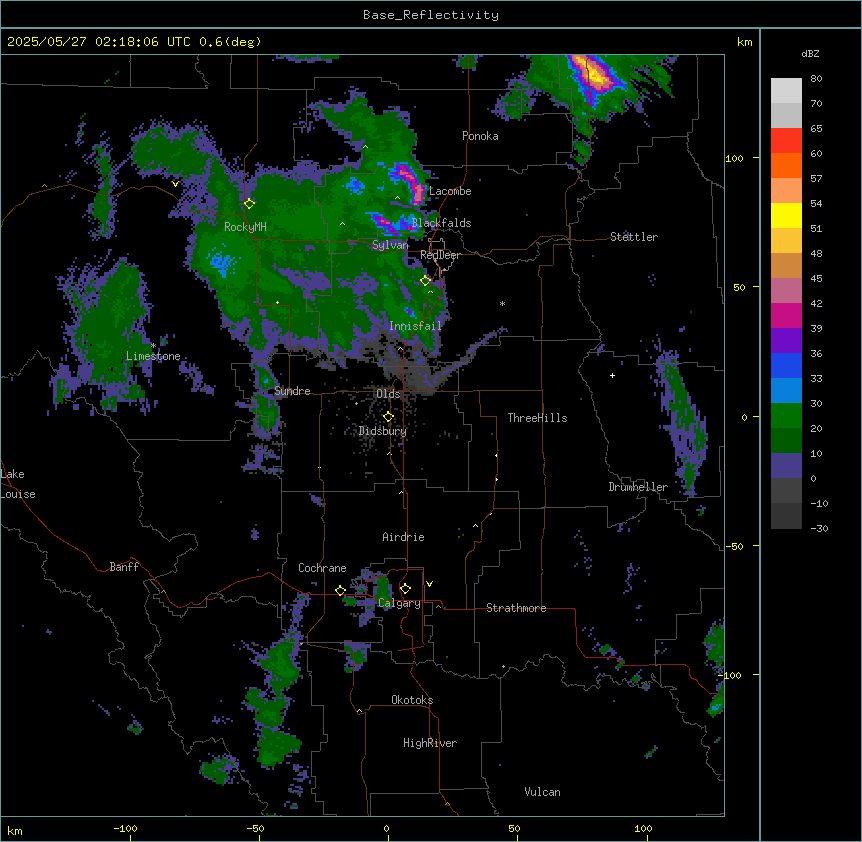Screen dimensions: 862x842
Task: Click the Okotoks city label
Action: pos(412,700)
